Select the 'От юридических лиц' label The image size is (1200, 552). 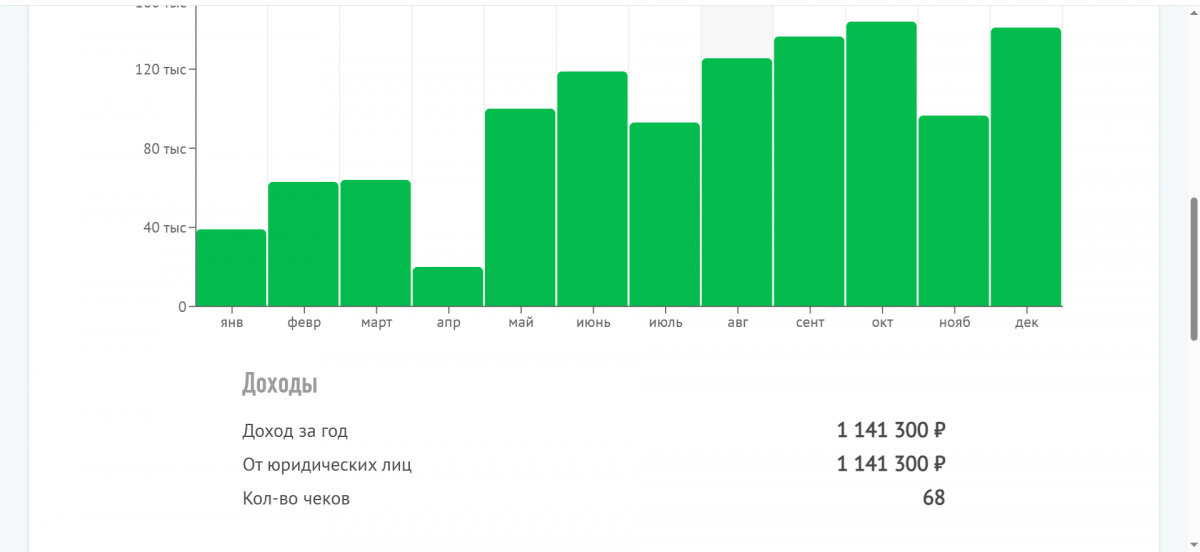pos(327,464)
